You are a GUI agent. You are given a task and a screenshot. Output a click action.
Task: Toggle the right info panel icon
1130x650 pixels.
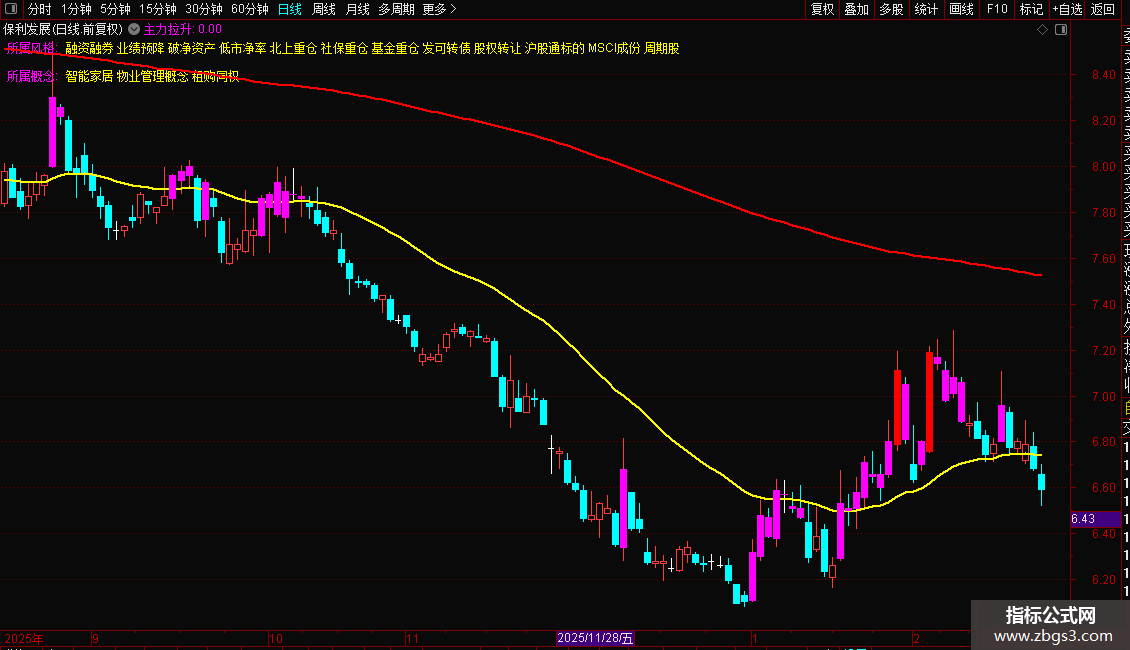click(x=1061, y=30)
